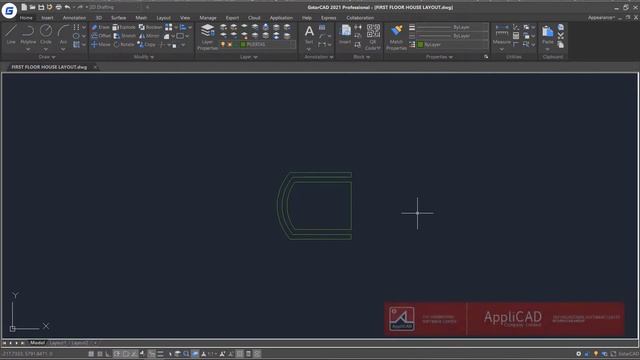
Task: Toggle snap mode in status bar
Action: (x=91, y=354)
